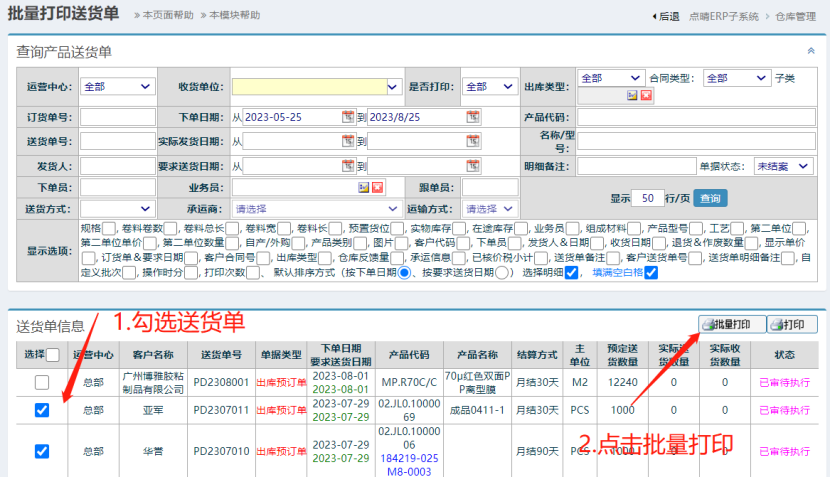
Task: Select 按要求送货日期 sort radio button
Action: click(x=503, y=273)
